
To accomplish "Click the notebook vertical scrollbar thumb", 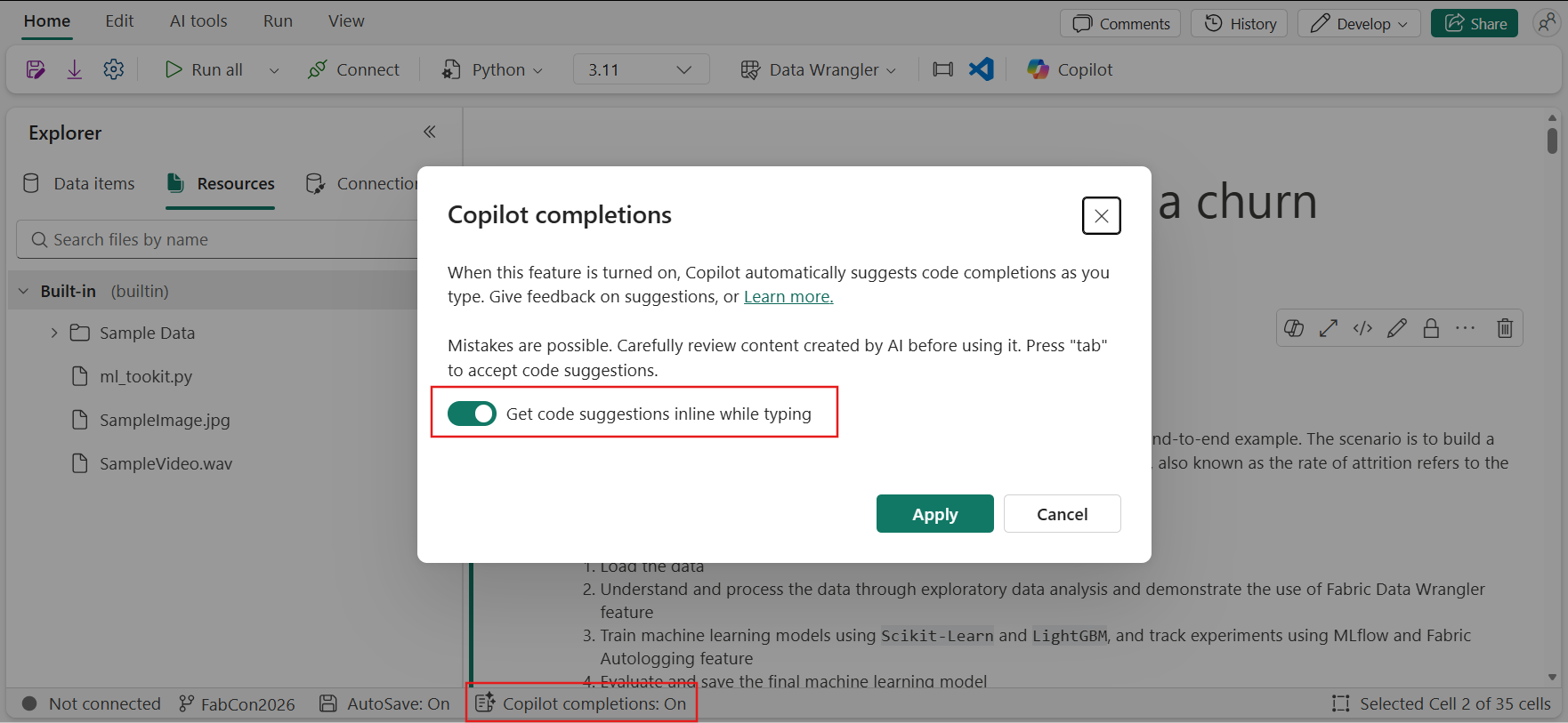I will click(x=1552, y=141).
